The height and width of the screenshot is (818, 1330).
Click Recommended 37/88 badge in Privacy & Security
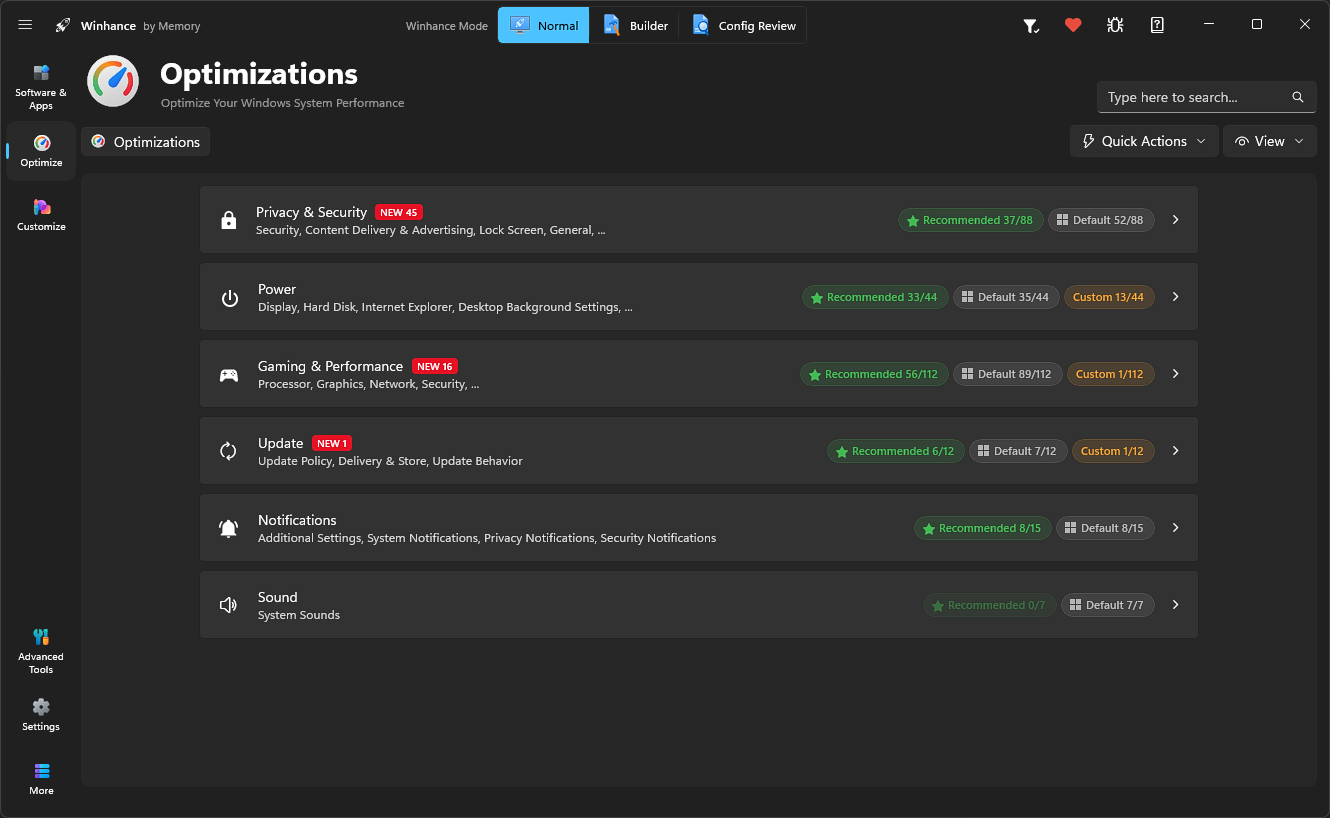pos(971,220)
